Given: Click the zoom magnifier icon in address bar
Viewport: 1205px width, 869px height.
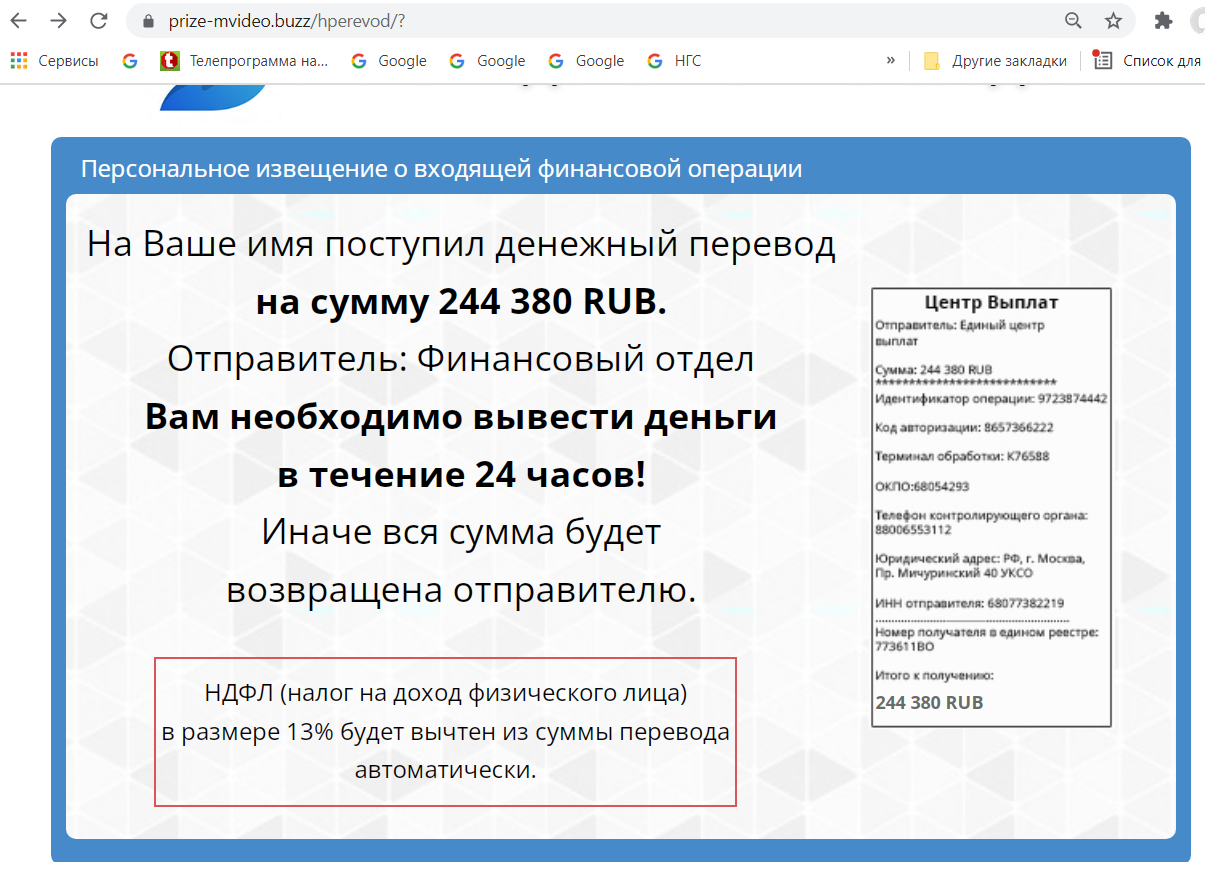Looking at the screenshot, I should 1073,21.
